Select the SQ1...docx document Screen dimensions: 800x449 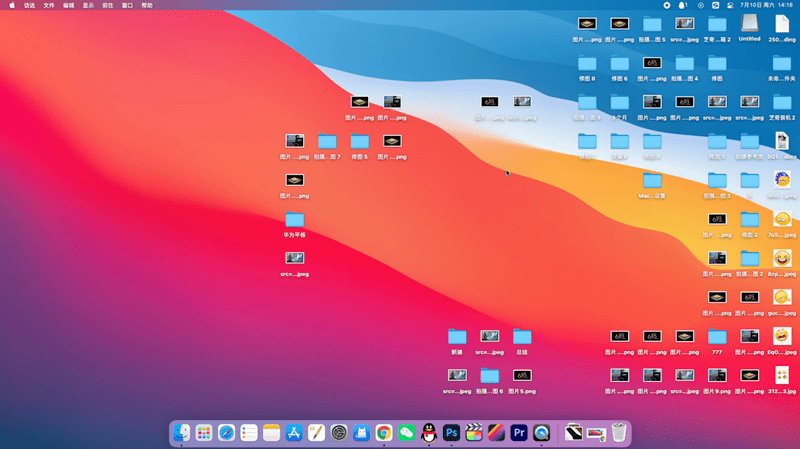(x=782, y=146)
